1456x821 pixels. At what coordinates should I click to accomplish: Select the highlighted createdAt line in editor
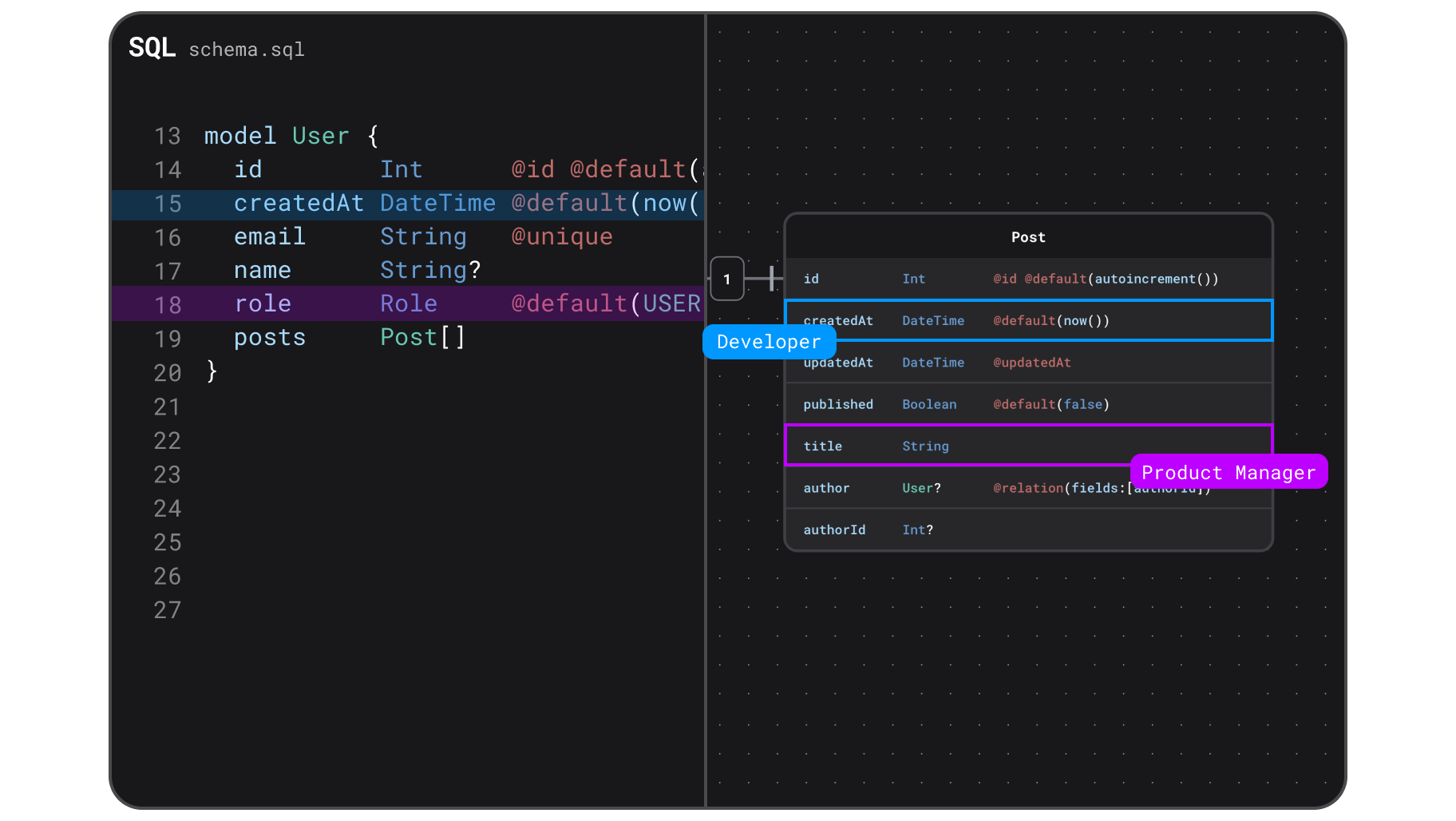408,204
